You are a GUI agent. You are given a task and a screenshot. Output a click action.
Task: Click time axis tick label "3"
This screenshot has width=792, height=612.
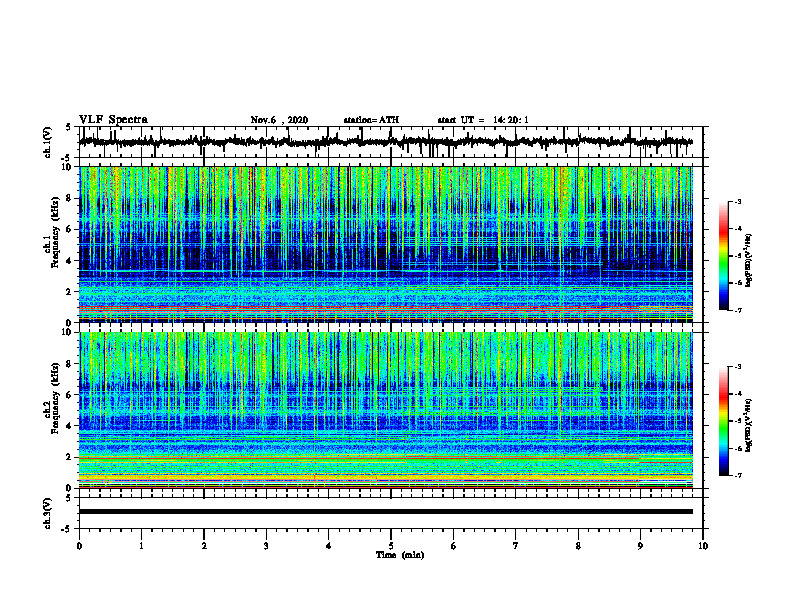pos(266,546)
